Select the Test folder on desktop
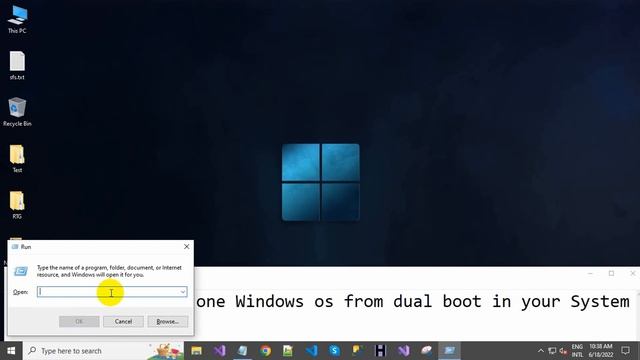This screenshot has width=640, height=360. coord(17,158)
